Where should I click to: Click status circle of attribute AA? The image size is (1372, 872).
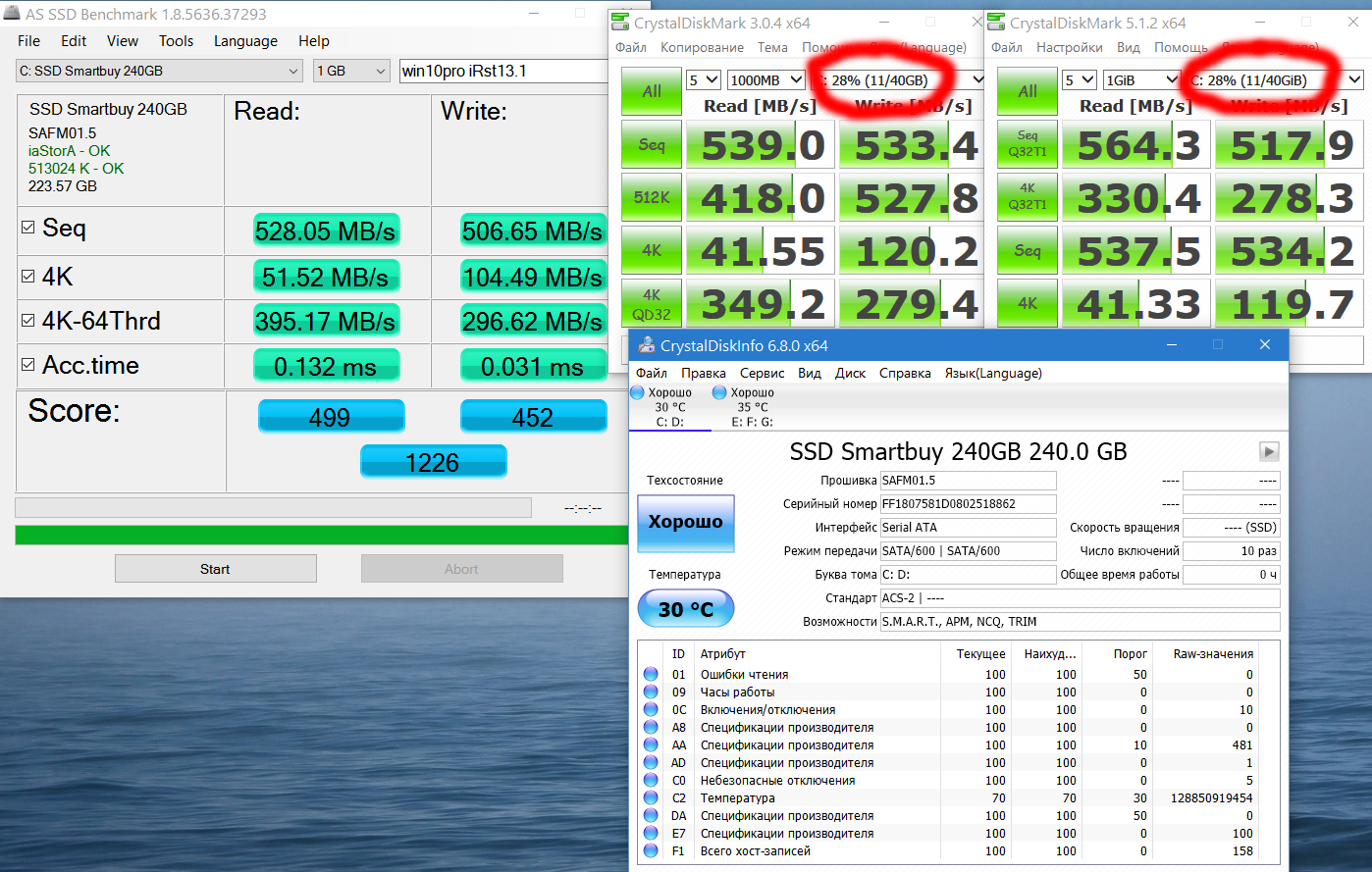point(651,745)
